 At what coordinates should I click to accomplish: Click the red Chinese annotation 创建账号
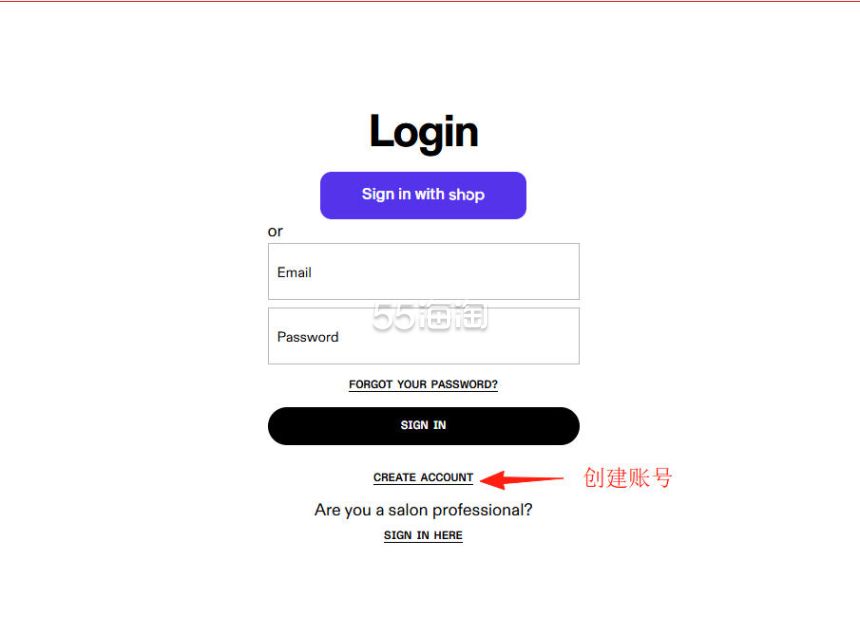point(627,478)
